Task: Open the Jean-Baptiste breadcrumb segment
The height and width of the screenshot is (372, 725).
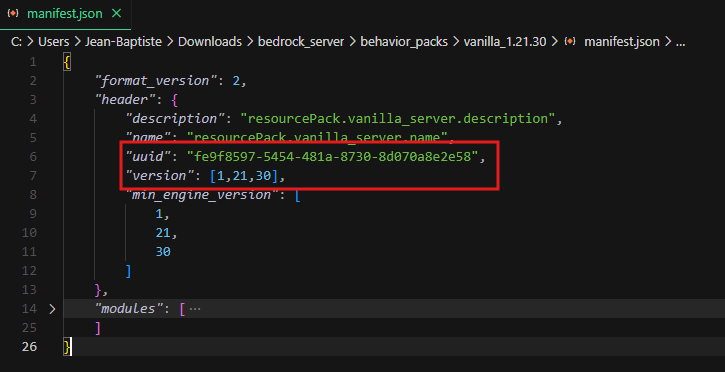Action: tap(124, 42)
